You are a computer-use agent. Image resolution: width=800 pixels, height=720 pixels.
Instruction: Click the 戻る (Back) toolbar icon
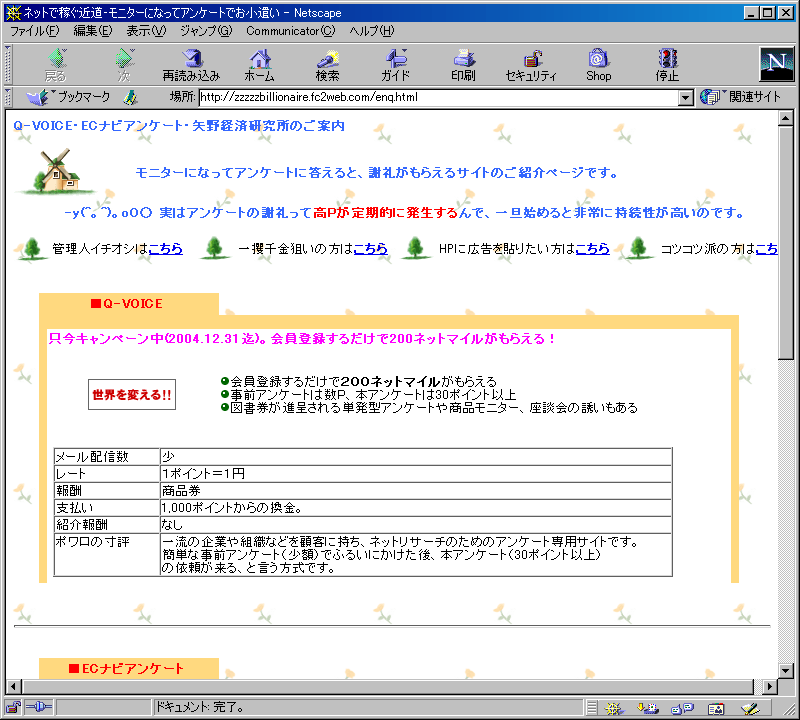click(x=56, y=65)
